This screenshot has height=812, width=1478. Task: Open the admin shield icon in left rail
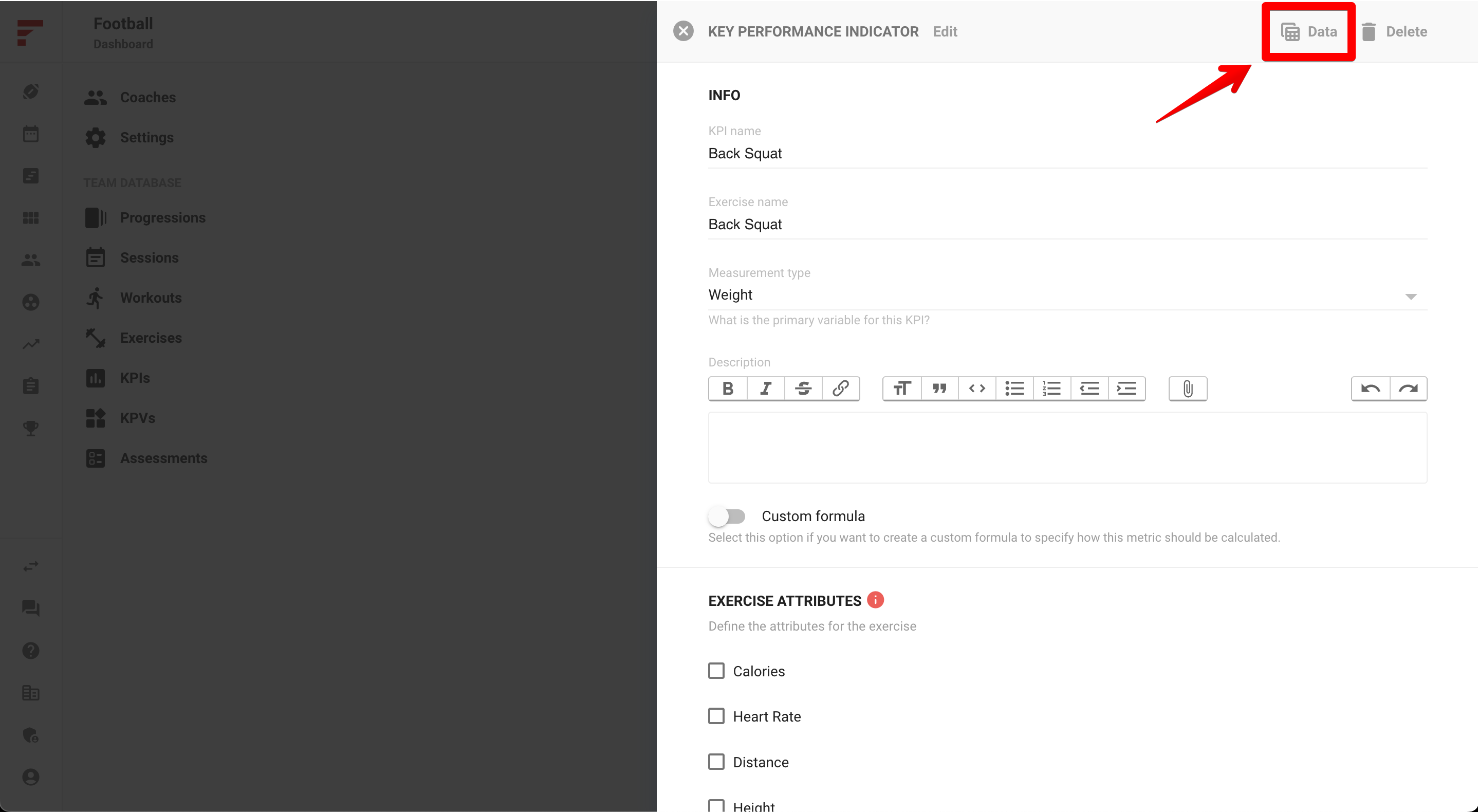[x=30, y=735]
